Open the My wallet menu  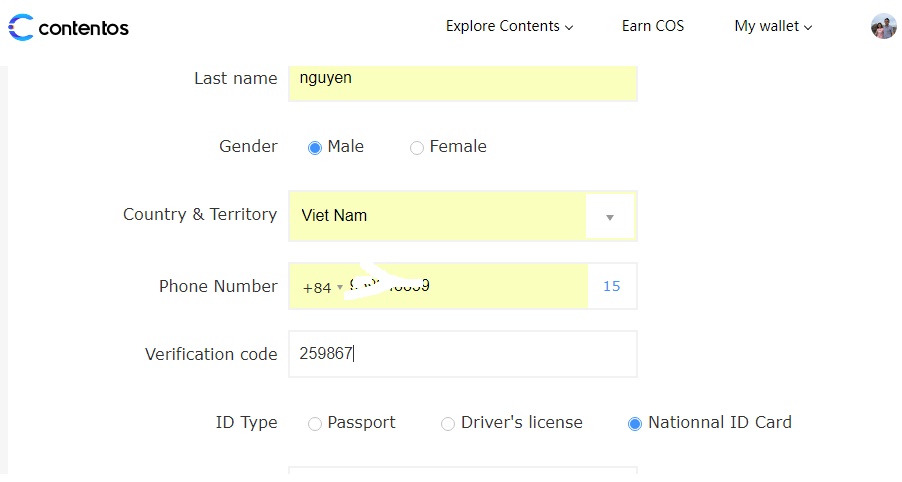coord(773,27)
